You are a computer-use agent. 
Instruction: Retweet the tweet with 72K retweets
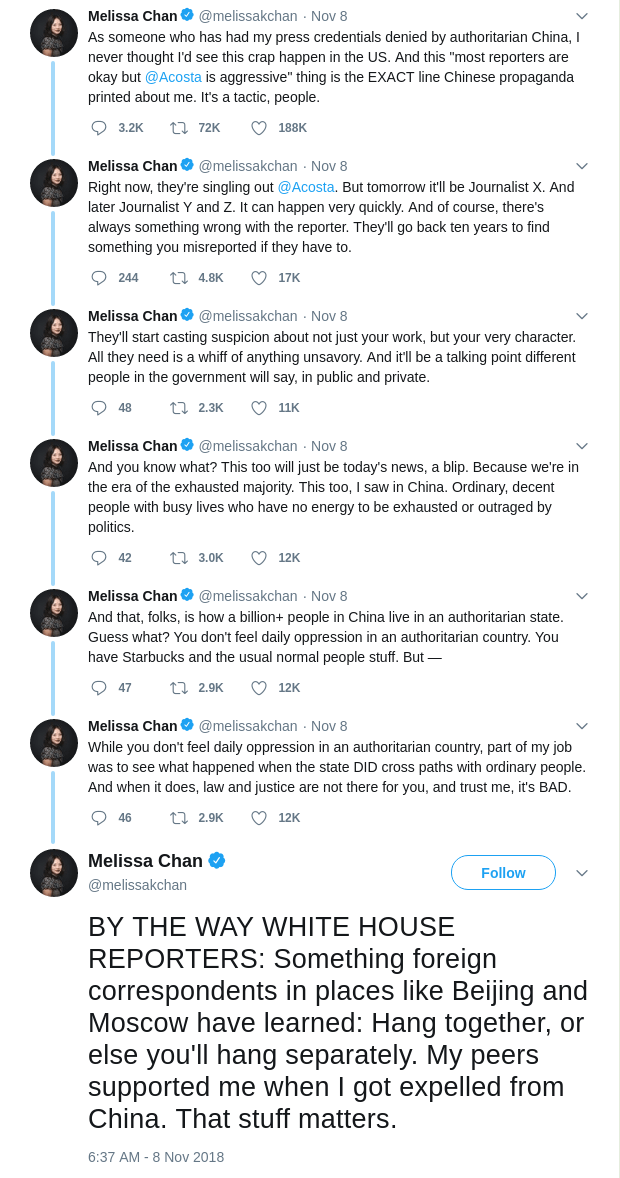click(x=179, y=128)
